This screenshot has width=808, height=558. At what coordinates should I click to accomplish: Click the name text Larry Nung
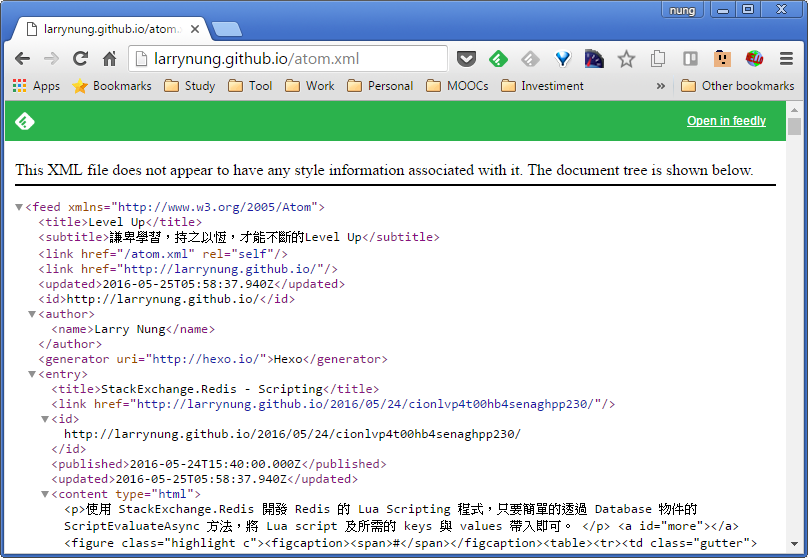point(130,329)
